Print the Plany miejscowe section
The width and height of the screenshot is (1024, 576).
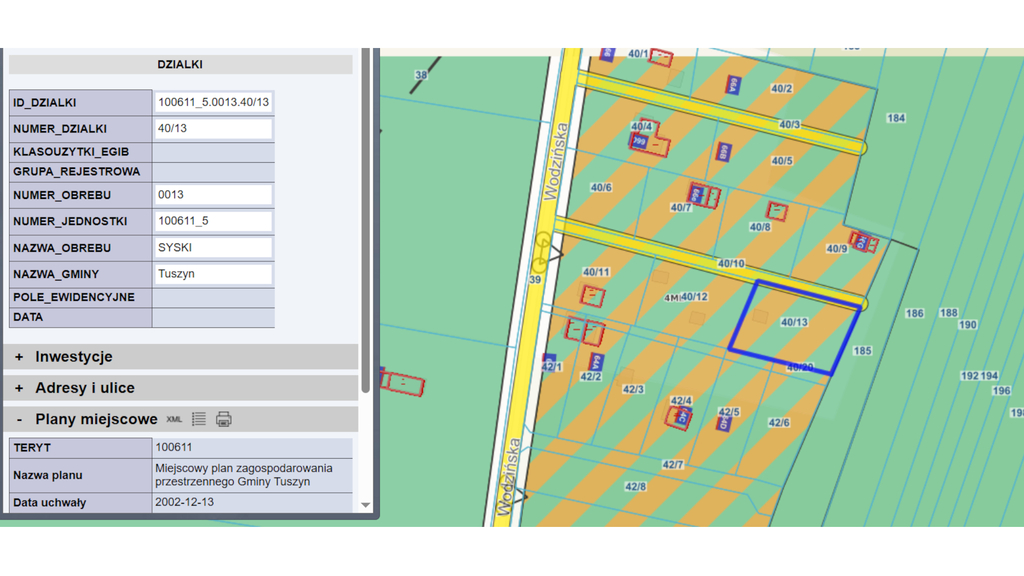click(224, 419)
